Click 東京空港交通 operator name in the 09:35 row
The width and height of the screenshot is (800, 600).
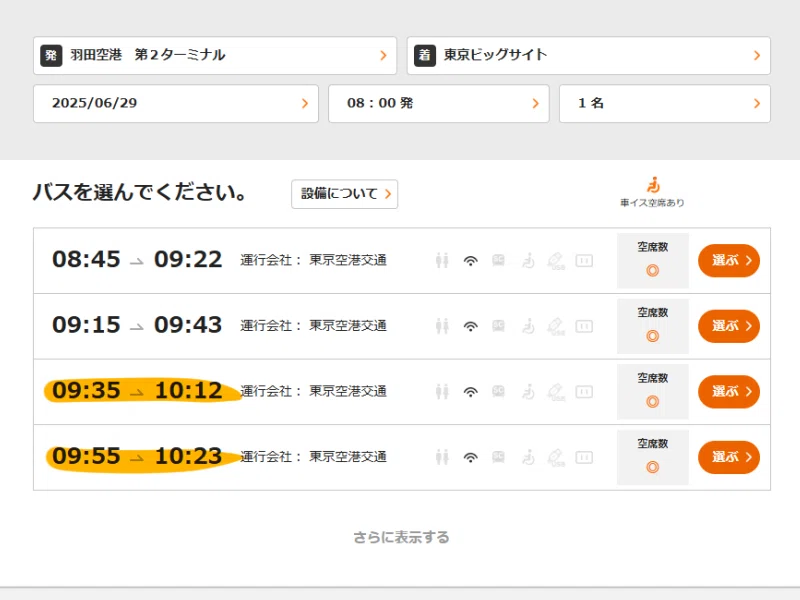[x=348, y=391]
